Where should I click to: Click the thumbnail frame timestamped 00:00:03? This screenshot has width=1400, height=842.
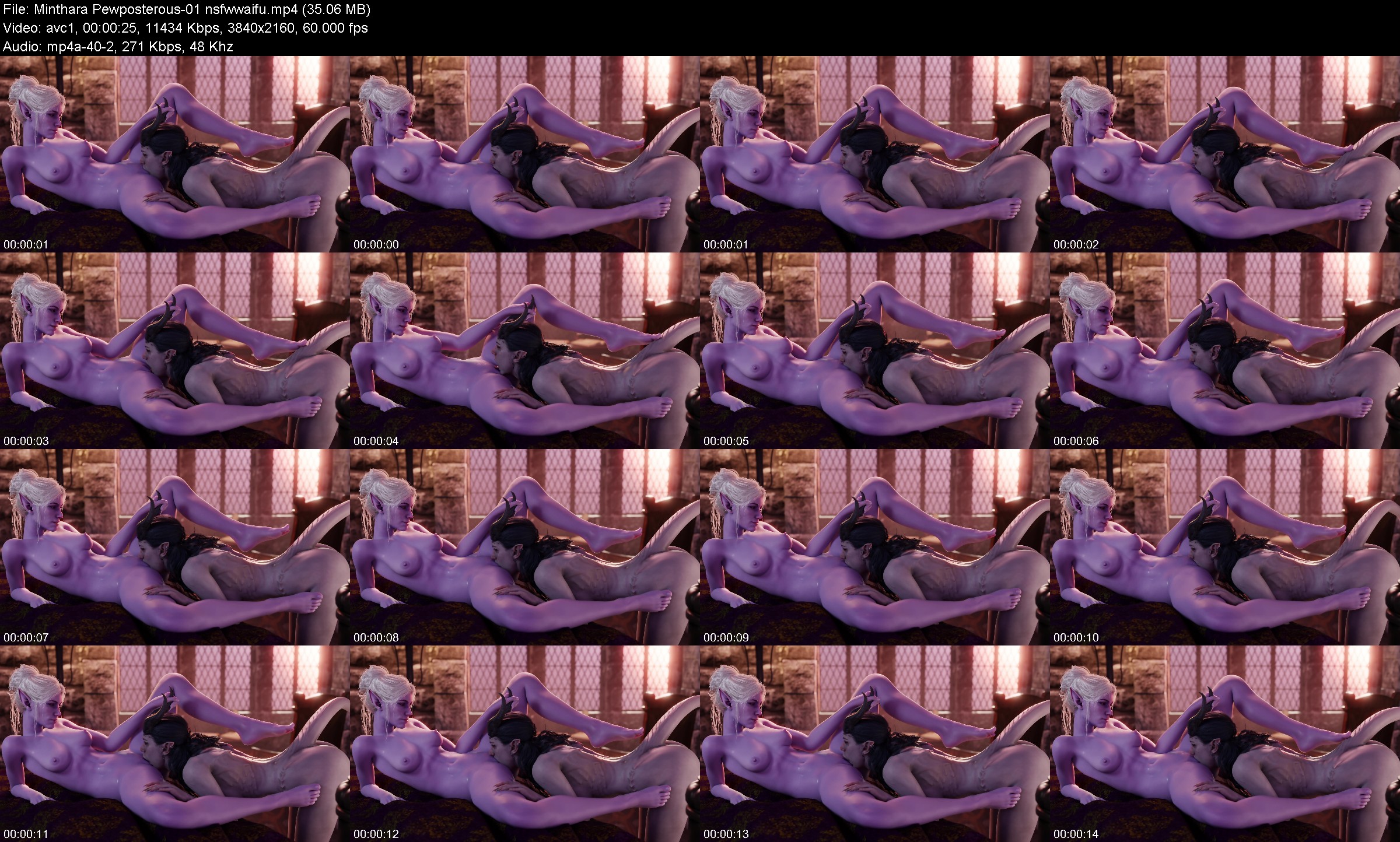click(x=175, y=350)
